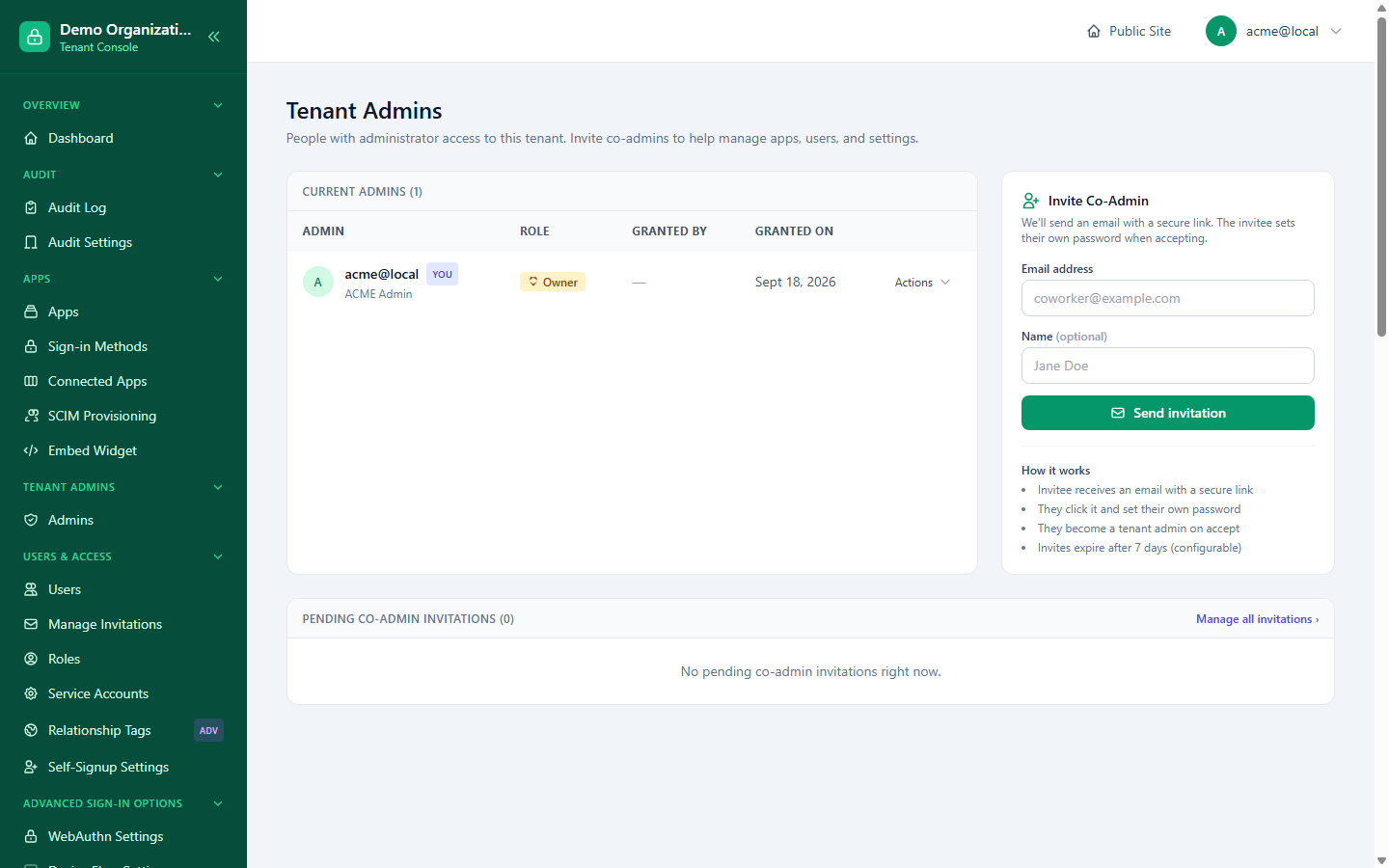Image resolution: width=1389 pixels, height=868 pixels.
Task: Click the Relationship Tags icon
Action: tap(31, 730)
